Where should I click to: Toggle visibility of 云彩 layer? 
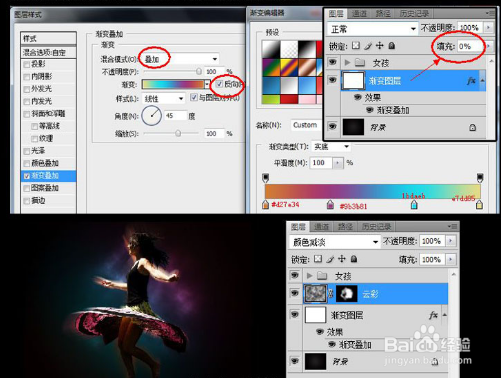295,293
